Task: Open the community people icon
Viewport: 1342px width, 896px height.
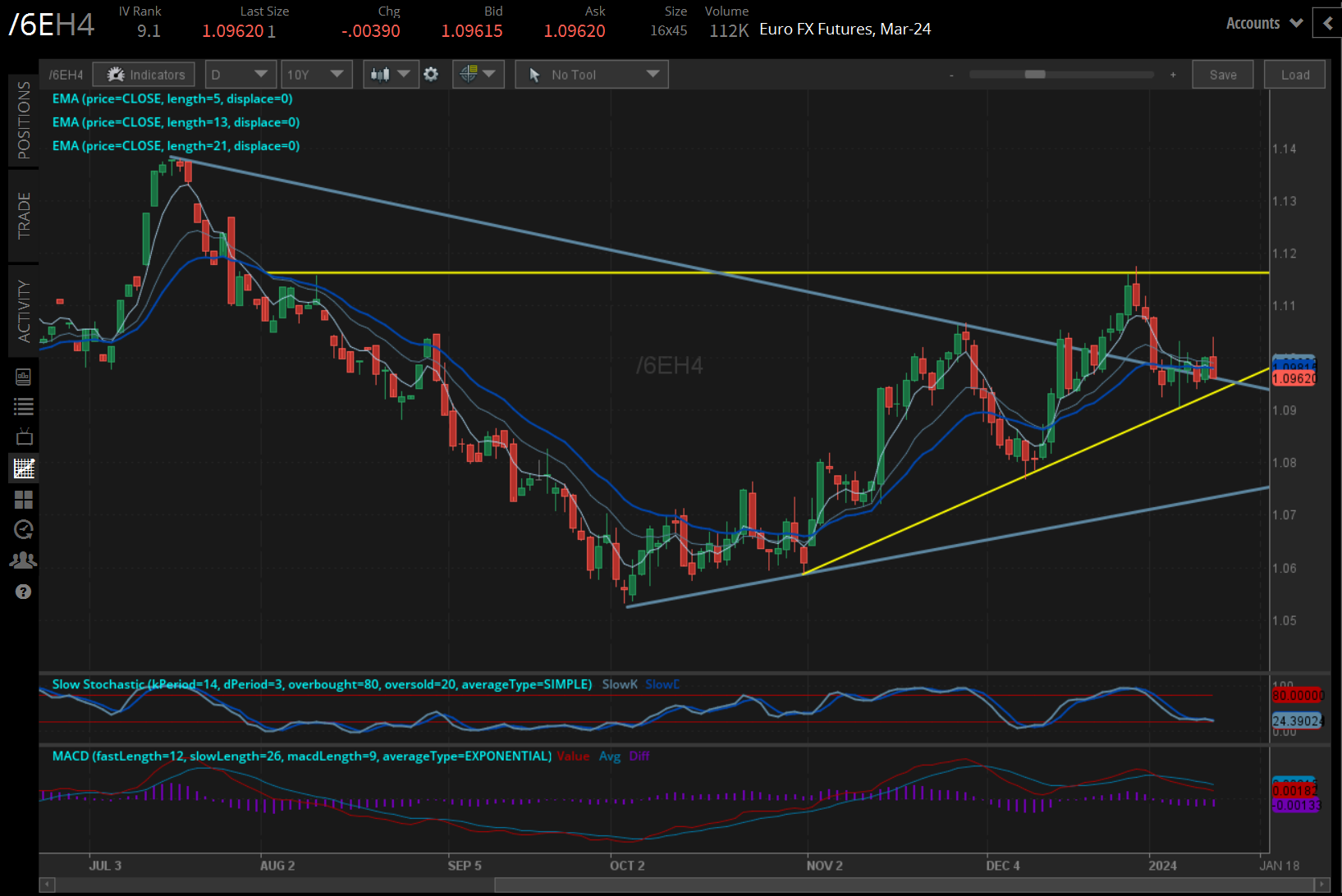Action: (24, 560)
